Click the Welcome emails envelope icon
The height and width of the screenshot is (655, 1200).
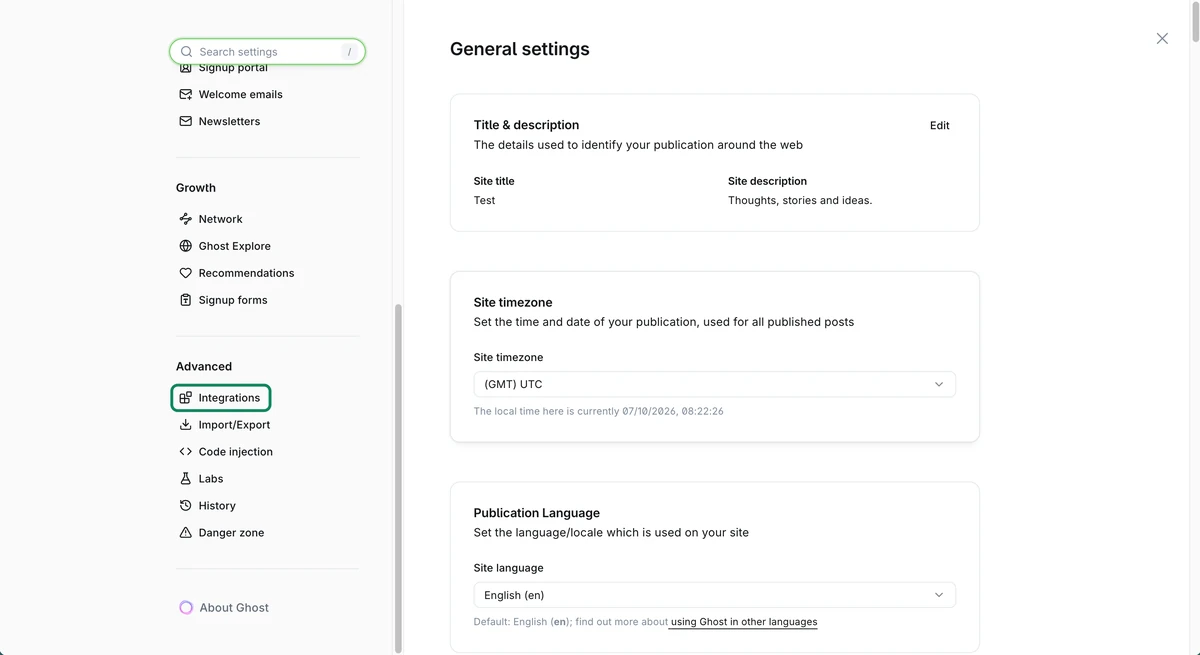coord(185,94)
